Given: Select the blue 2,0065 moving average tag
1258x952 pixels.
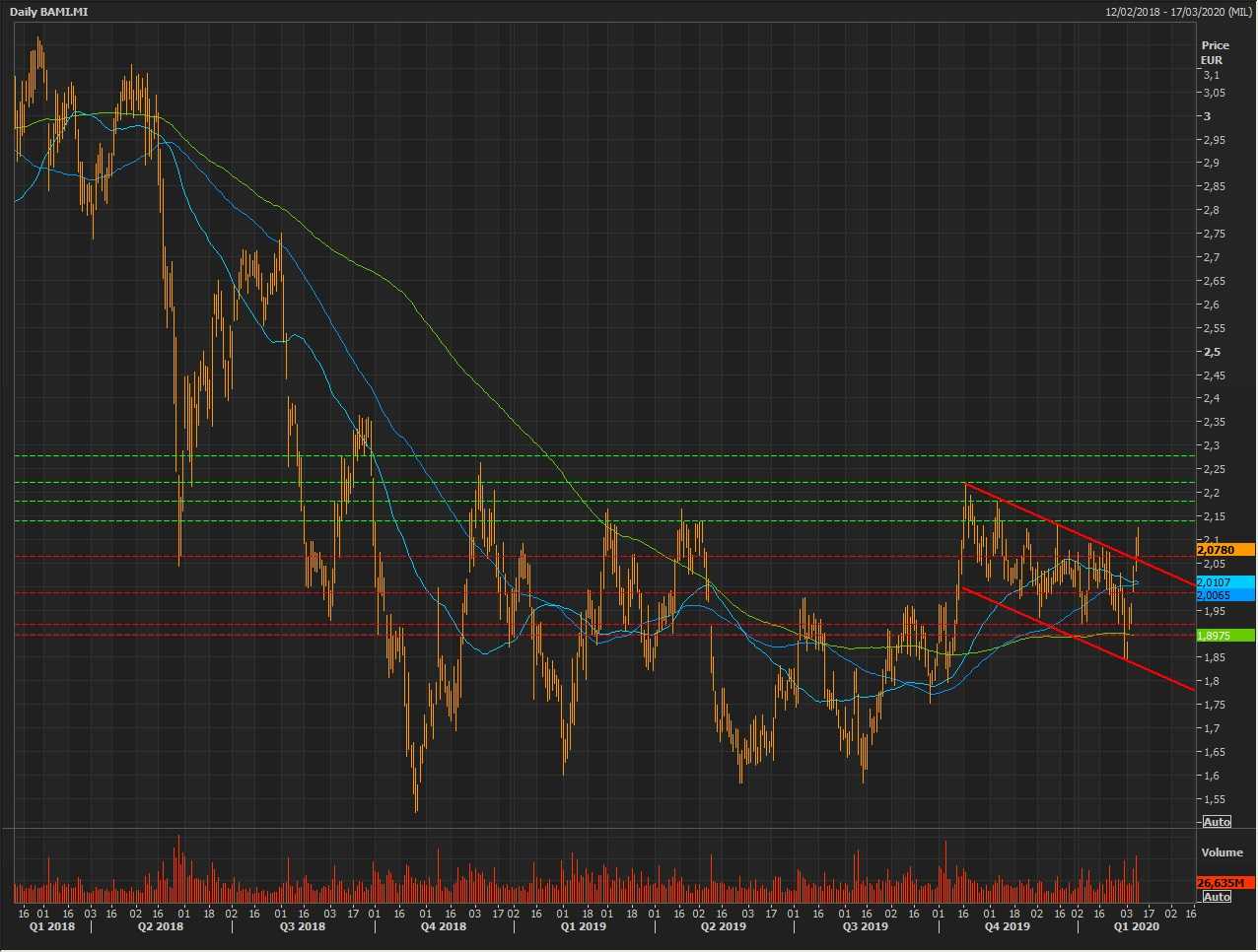Looking at the screenshot, I should pos(1225,595).
